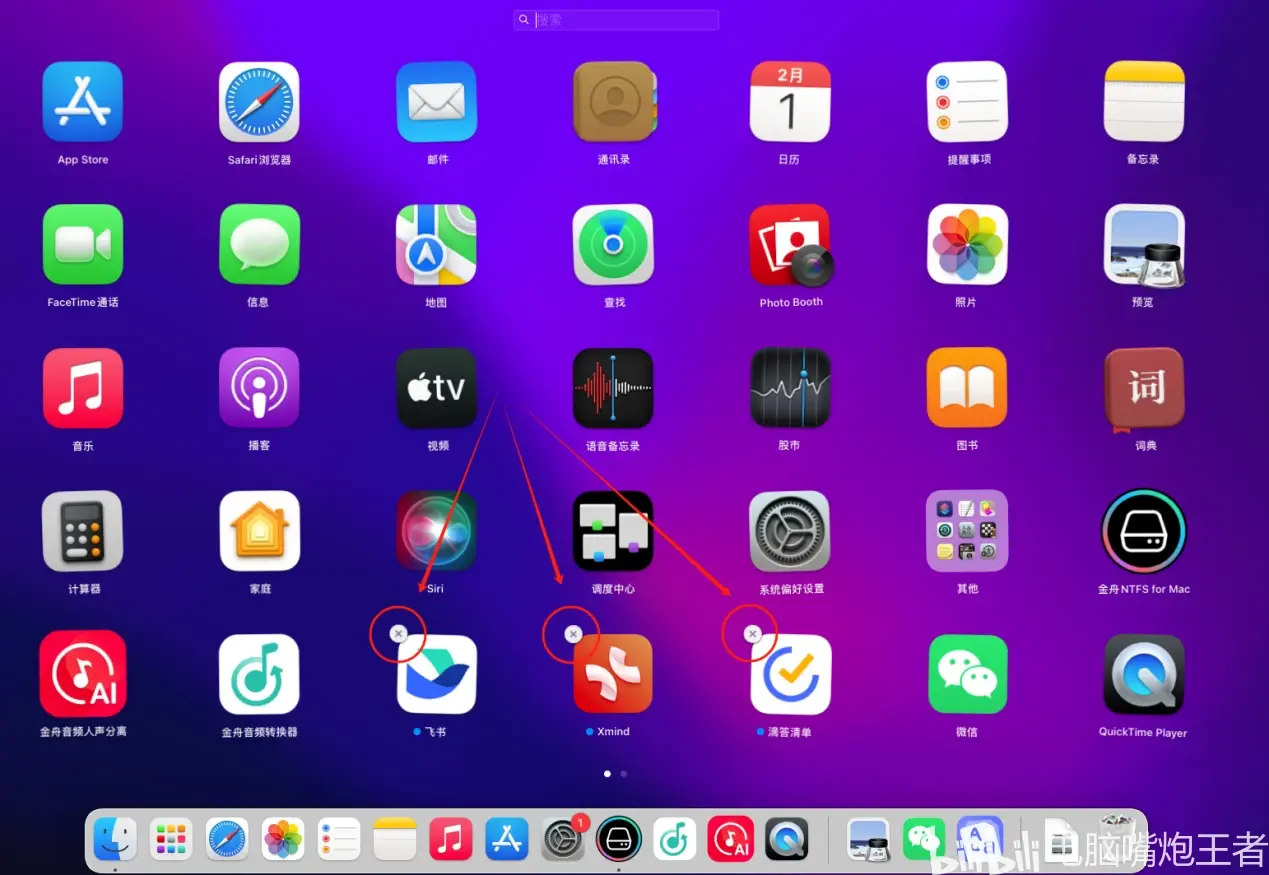Open Reminders from the Dock

(339, 838)
